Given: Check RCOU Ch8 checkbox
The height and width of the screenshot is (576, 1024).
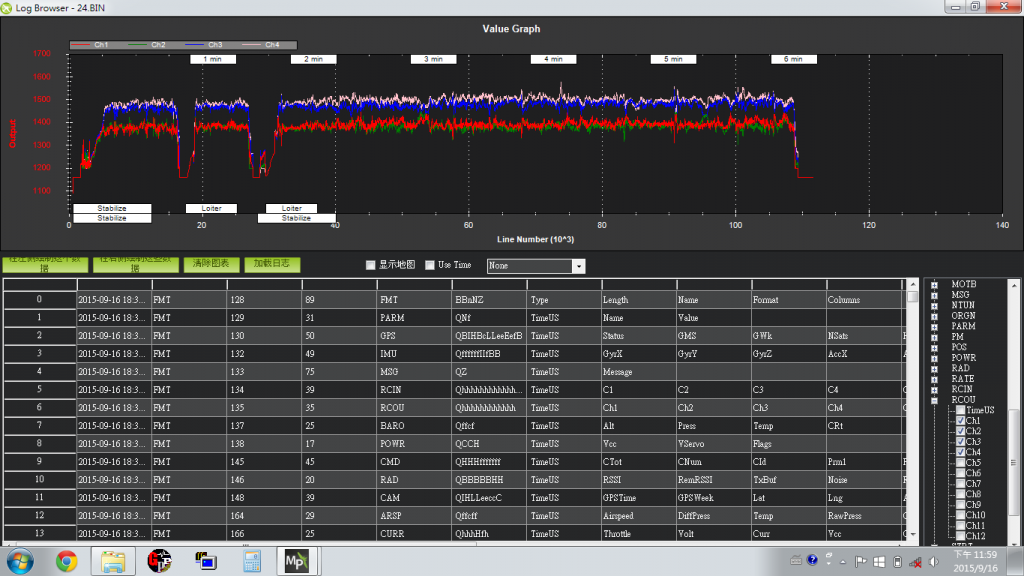Looking at the screenshot, I should tap(961, 494).
